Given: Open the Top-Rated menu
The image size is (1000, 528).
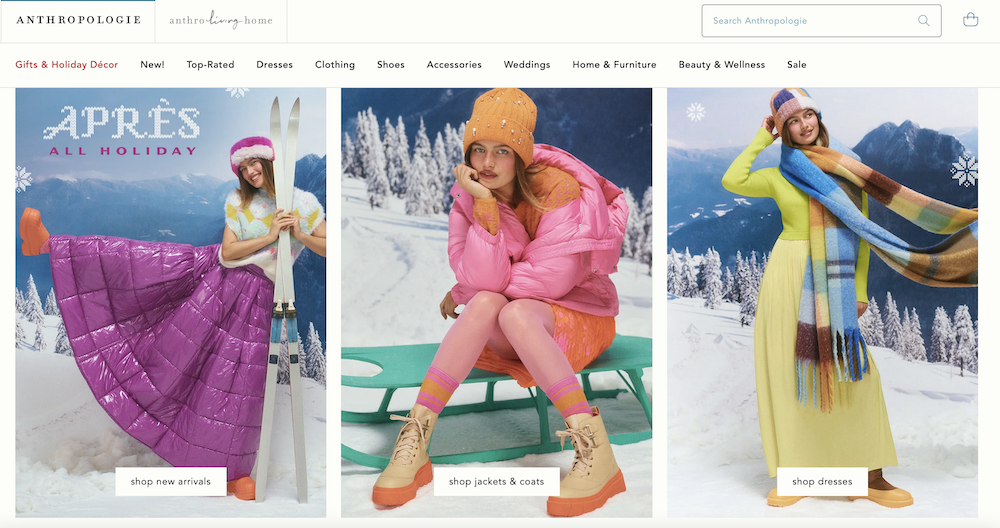Looking at the screenshot, I should pyautogui.click(x=210, y=65).
